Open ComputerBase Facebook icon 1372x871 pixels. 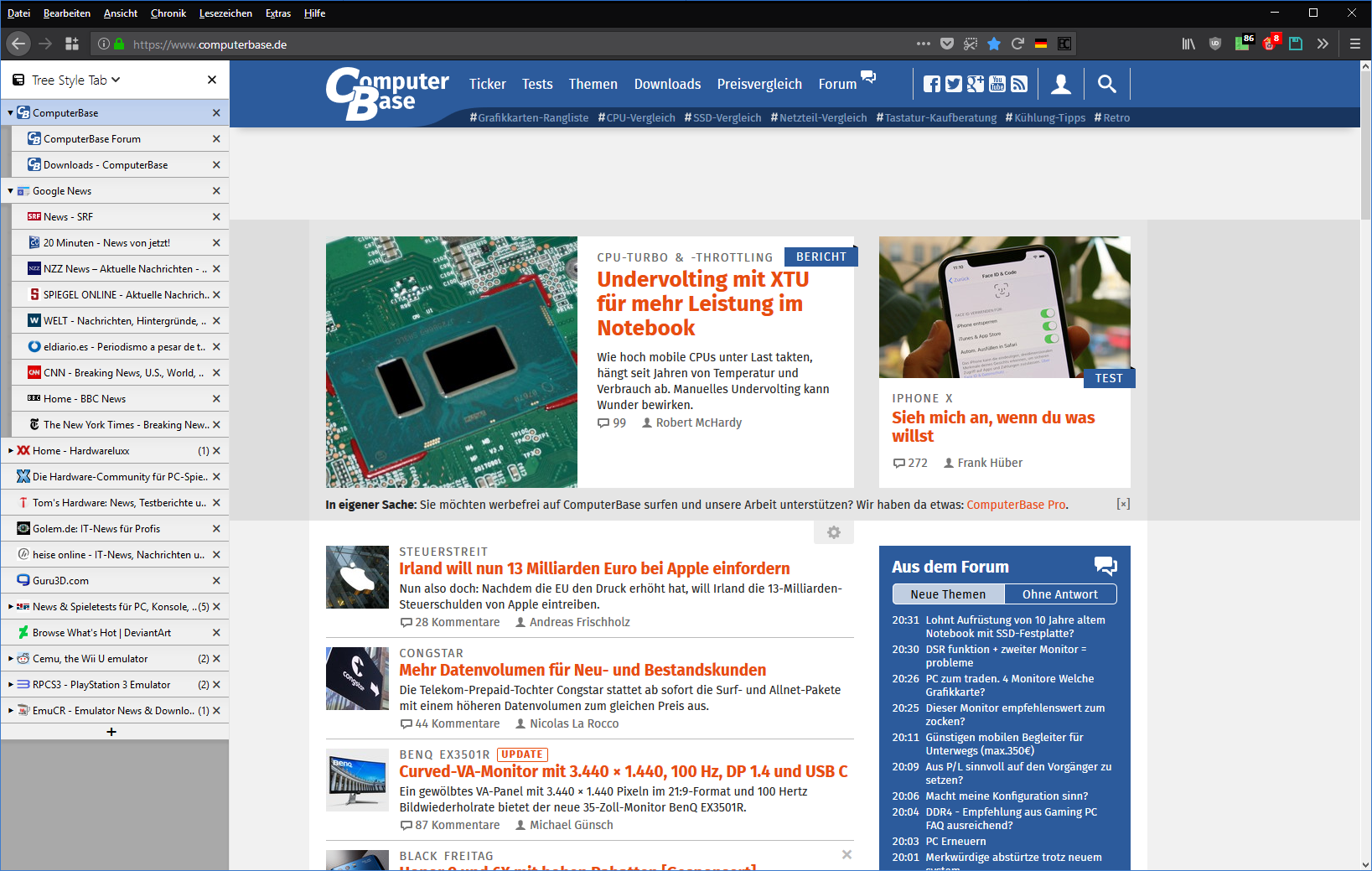tap(932, 83)
